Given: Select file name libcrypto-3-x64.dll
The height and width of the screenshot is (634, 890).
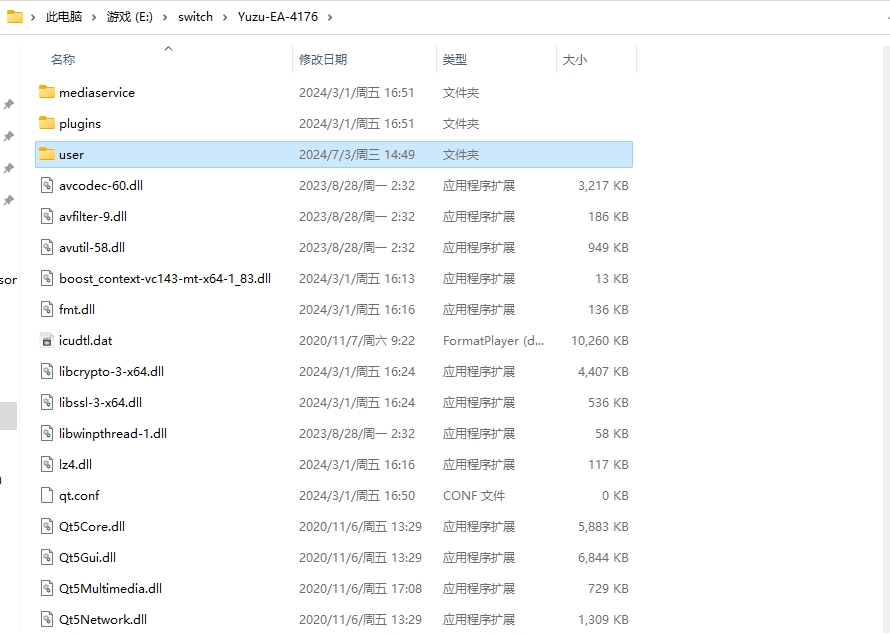Looking at the screenshot, I should click(x=112, y=371).
